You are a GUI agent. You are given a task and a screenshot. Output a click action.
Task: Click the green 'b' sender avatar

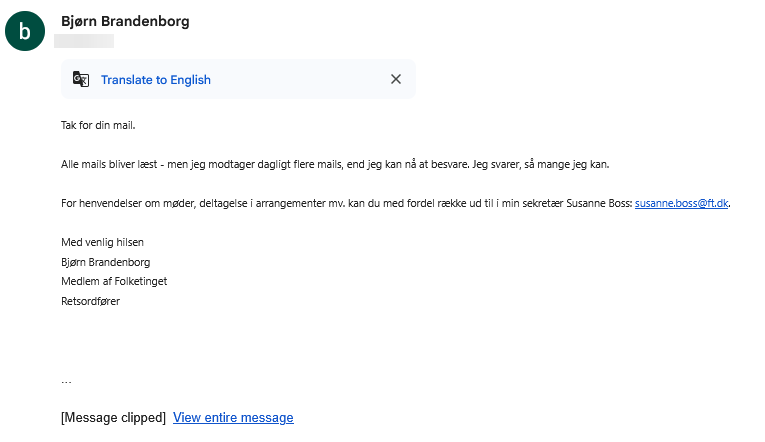coord(25,31)
